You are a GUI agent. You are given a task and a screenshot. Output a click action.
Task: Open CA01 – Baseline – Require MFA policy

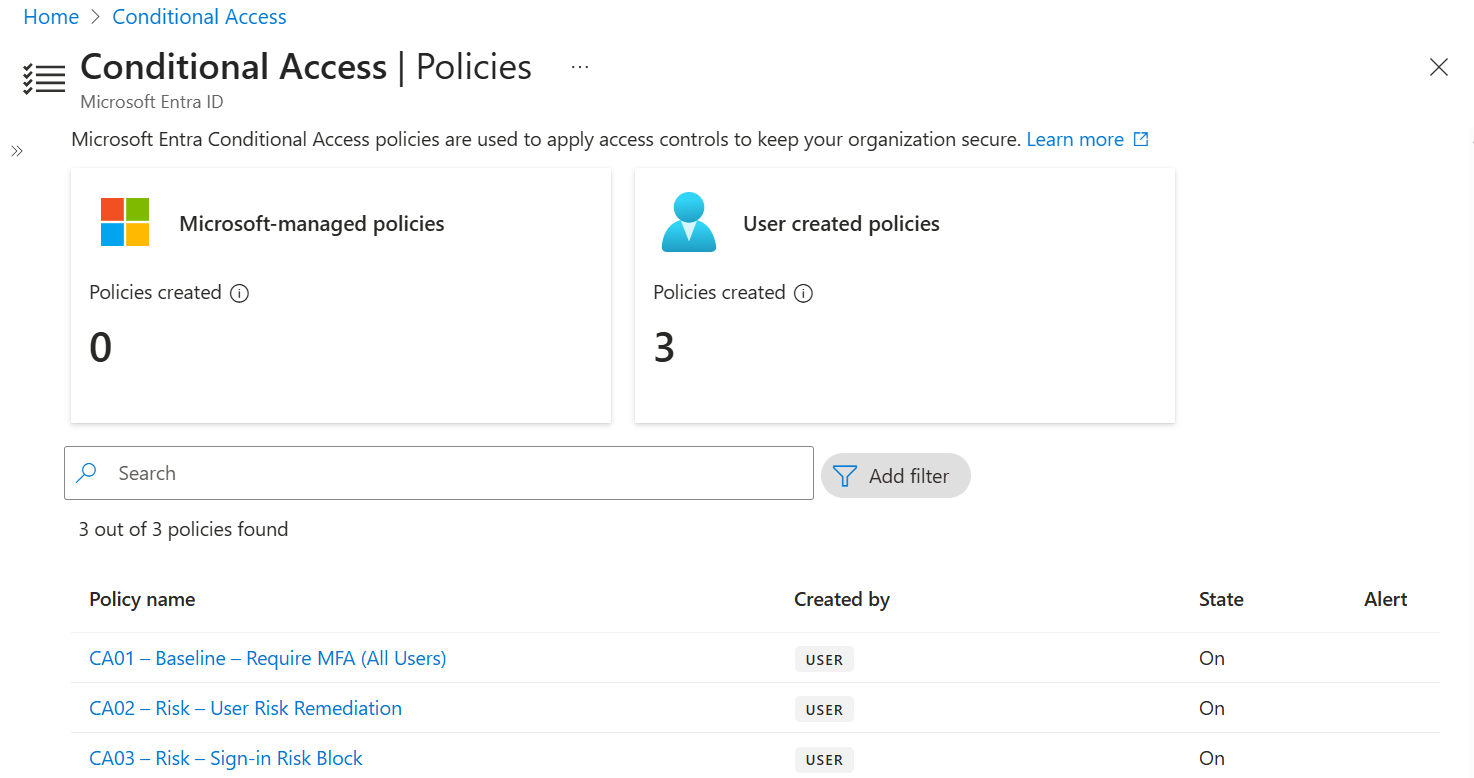click(268, 658)
